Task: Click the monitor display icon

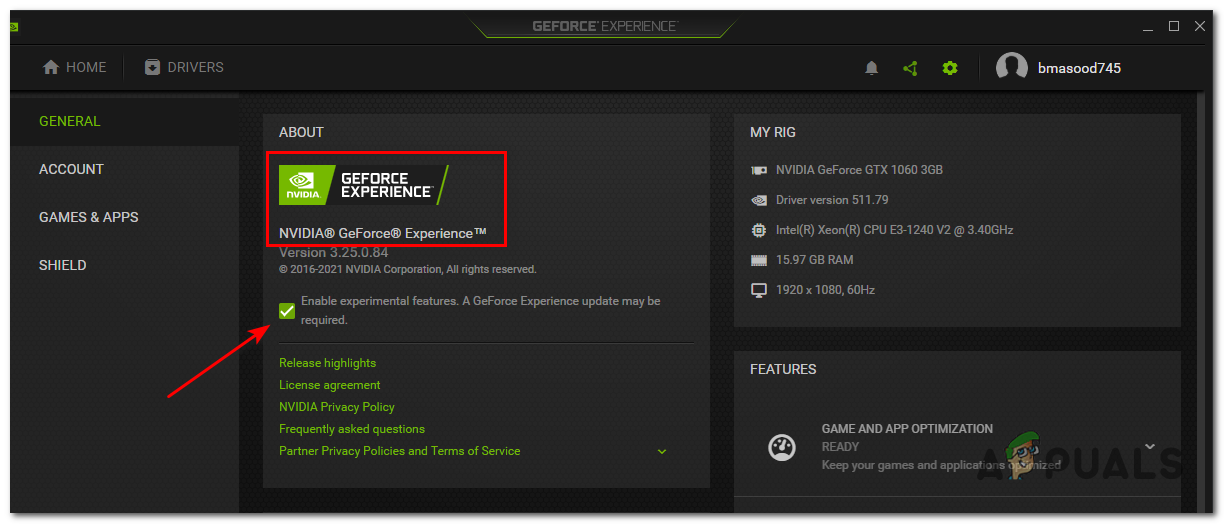Action: point(759,290)
